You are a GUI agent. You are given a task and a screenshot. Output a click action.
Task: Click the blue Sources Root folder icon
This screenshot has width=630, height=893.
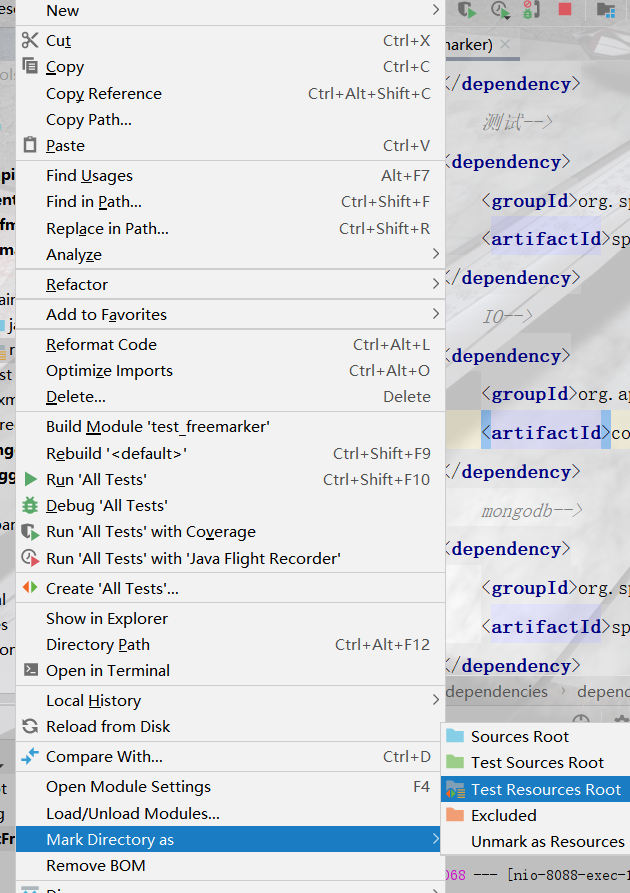(x=455, y=737)
